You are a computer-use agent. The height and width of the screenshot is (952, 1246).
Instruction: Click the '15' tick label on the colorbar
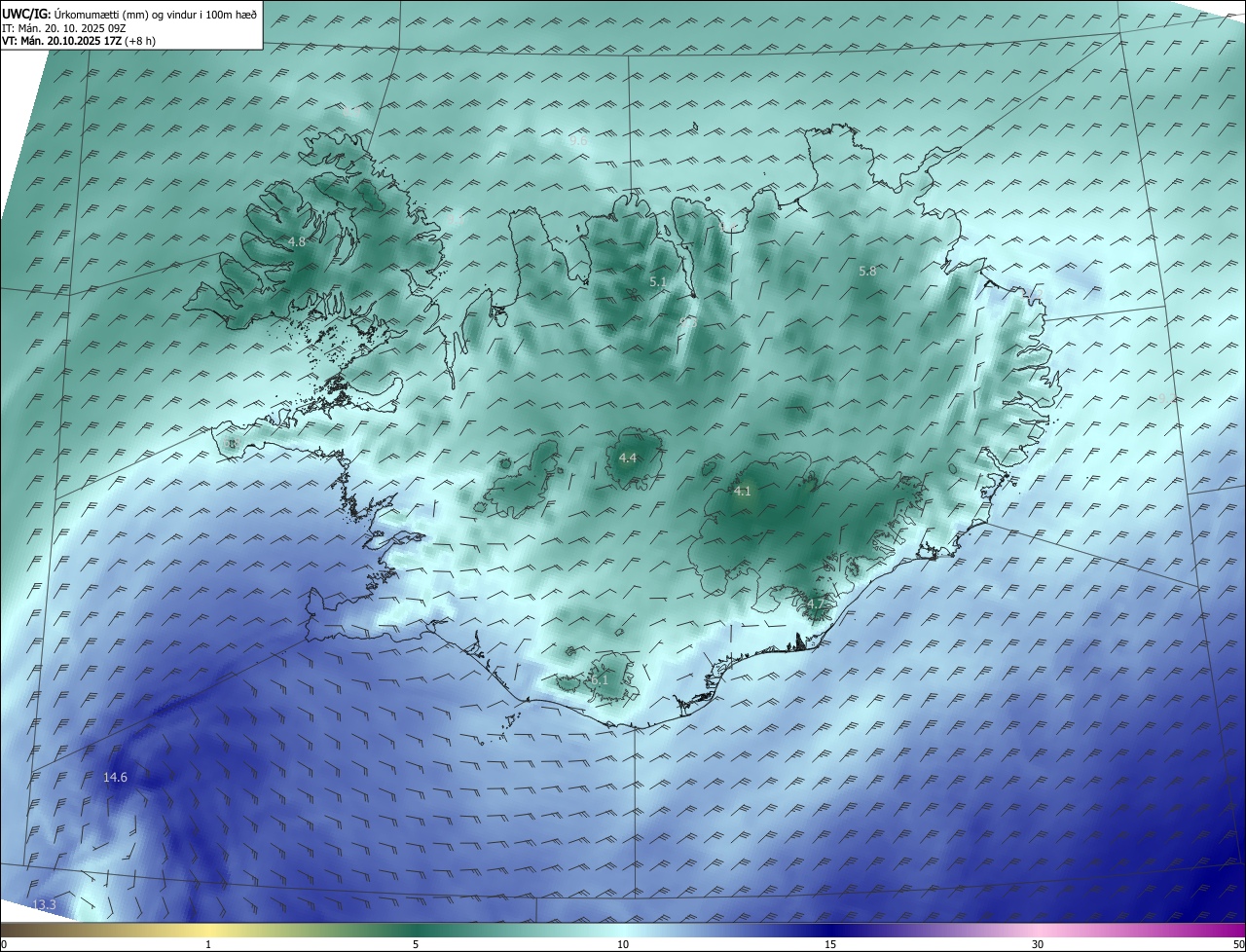click(830, 944)
